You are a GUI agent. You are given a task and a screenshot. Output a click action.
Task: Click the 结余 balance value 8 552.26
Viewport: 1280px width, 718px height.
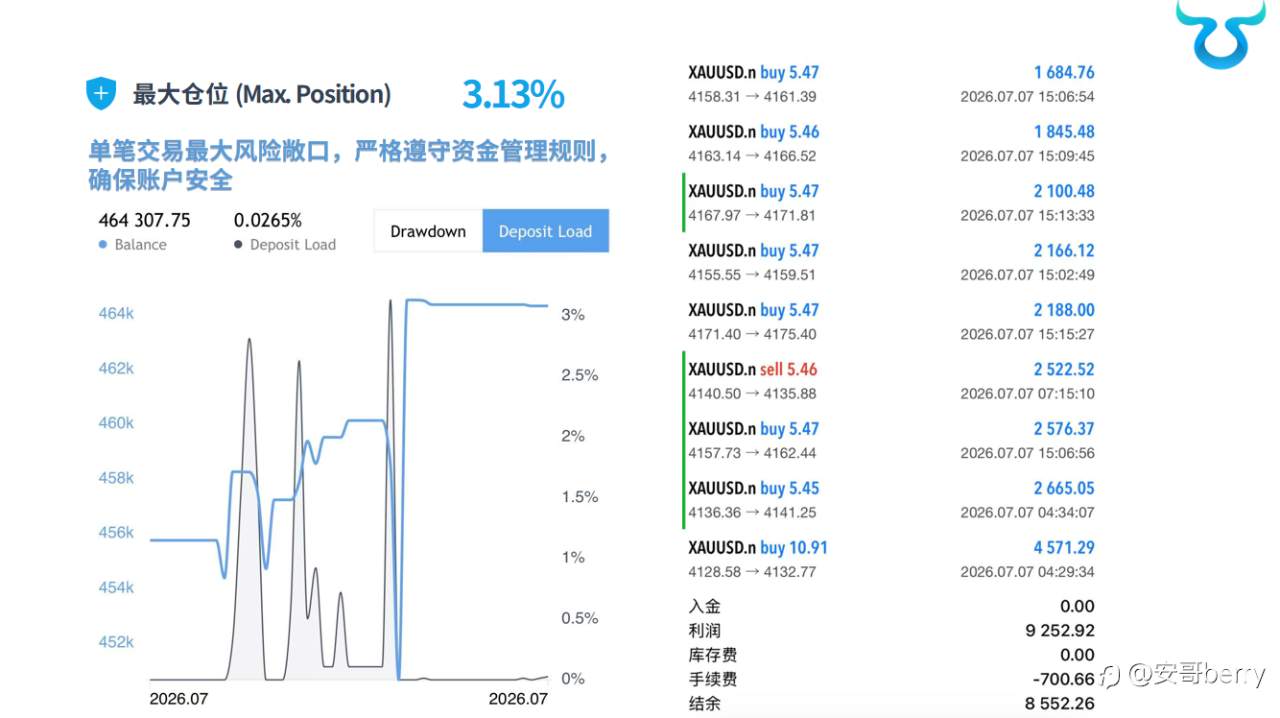coord(1060,704)
